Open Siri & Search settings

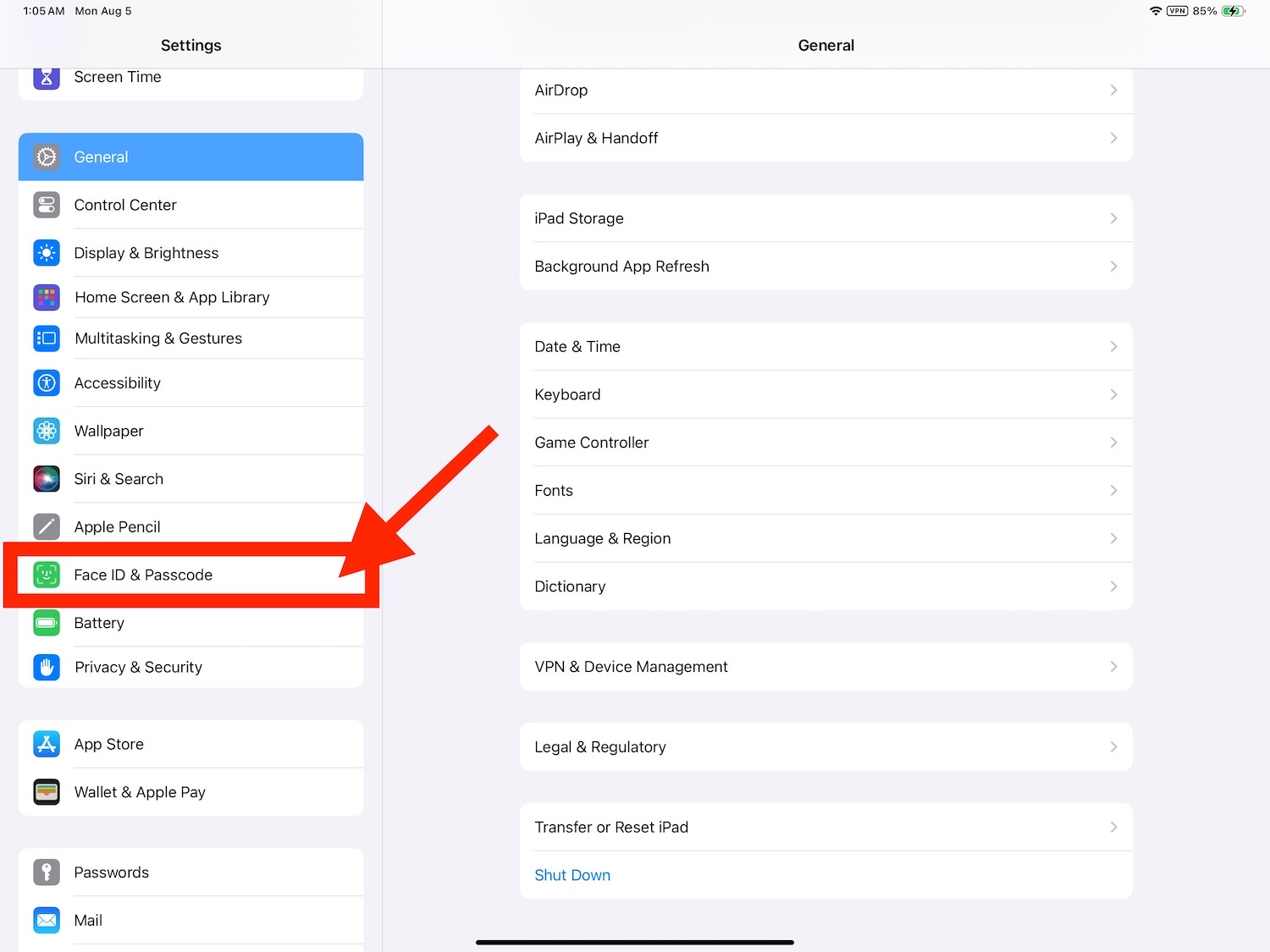(190, 479)
